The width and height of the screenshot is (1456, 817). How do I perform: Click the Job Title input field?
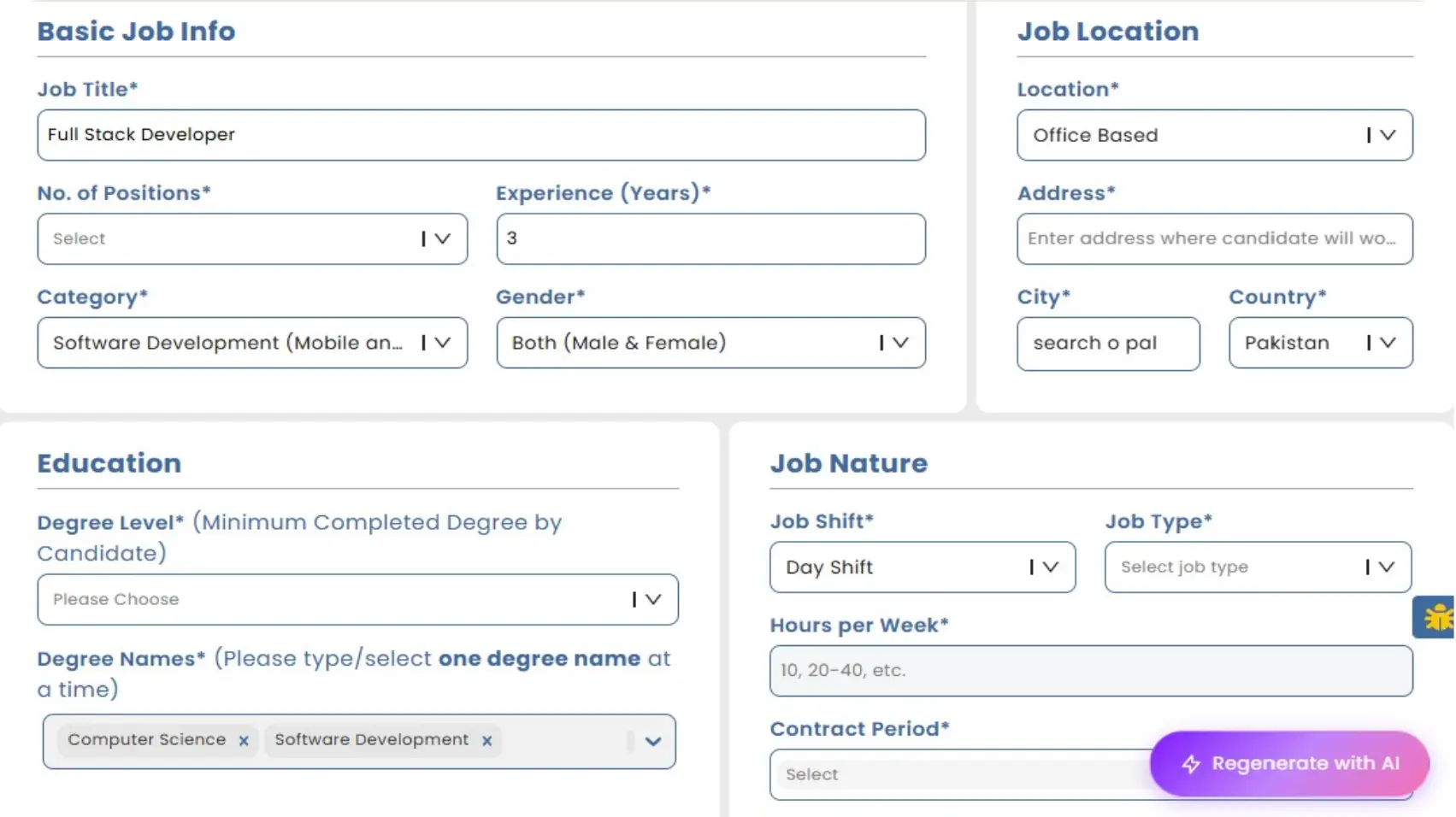481,135
